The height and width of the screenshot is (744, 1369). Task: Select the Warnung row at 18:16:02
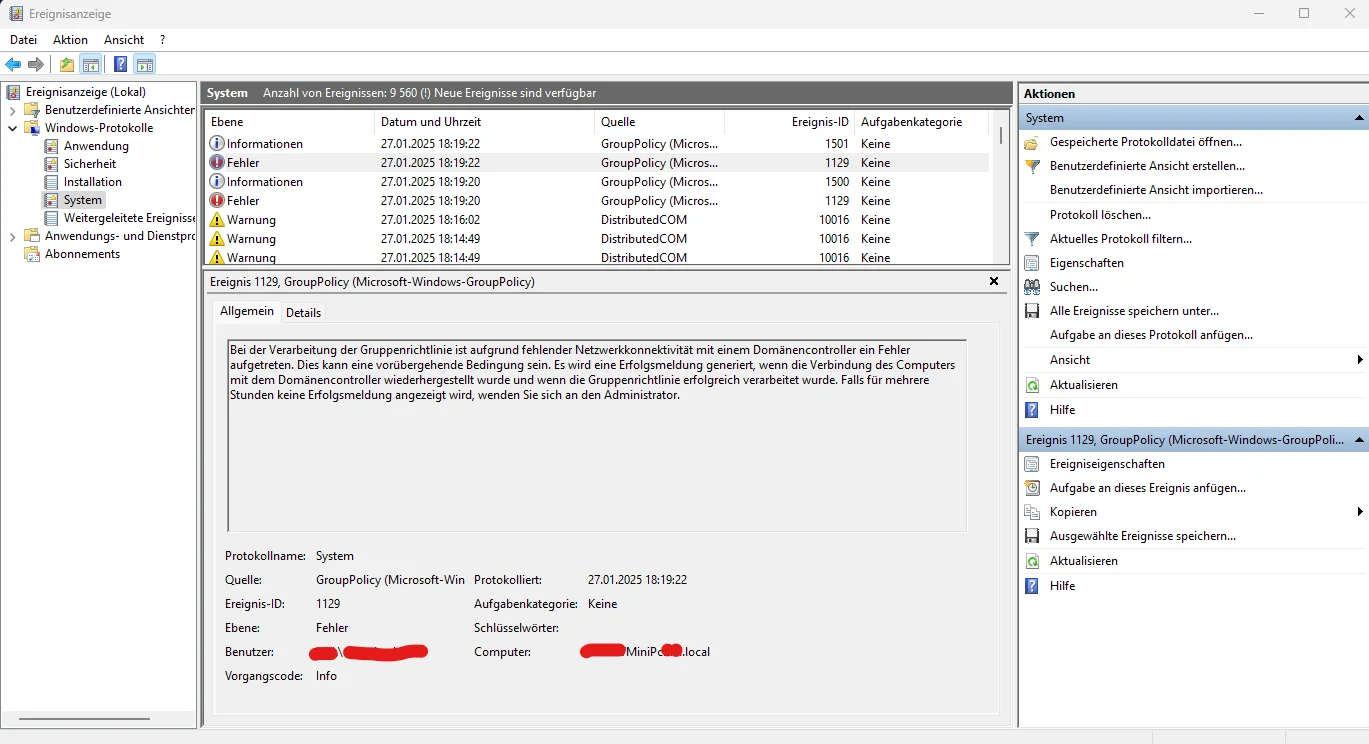point(597,220)
